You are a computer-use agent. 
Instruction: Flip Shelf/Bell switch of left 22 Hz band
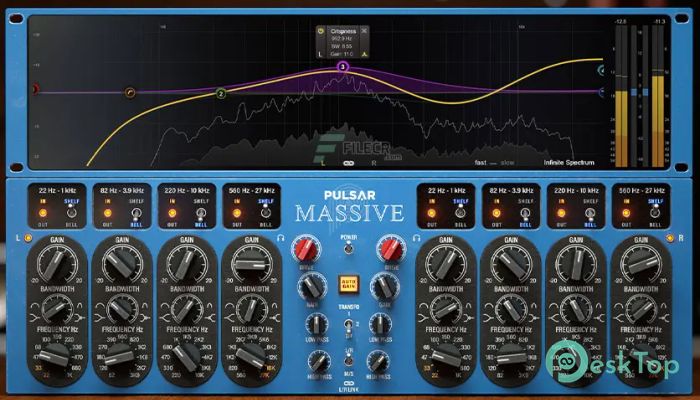click(x=71, y=213)
